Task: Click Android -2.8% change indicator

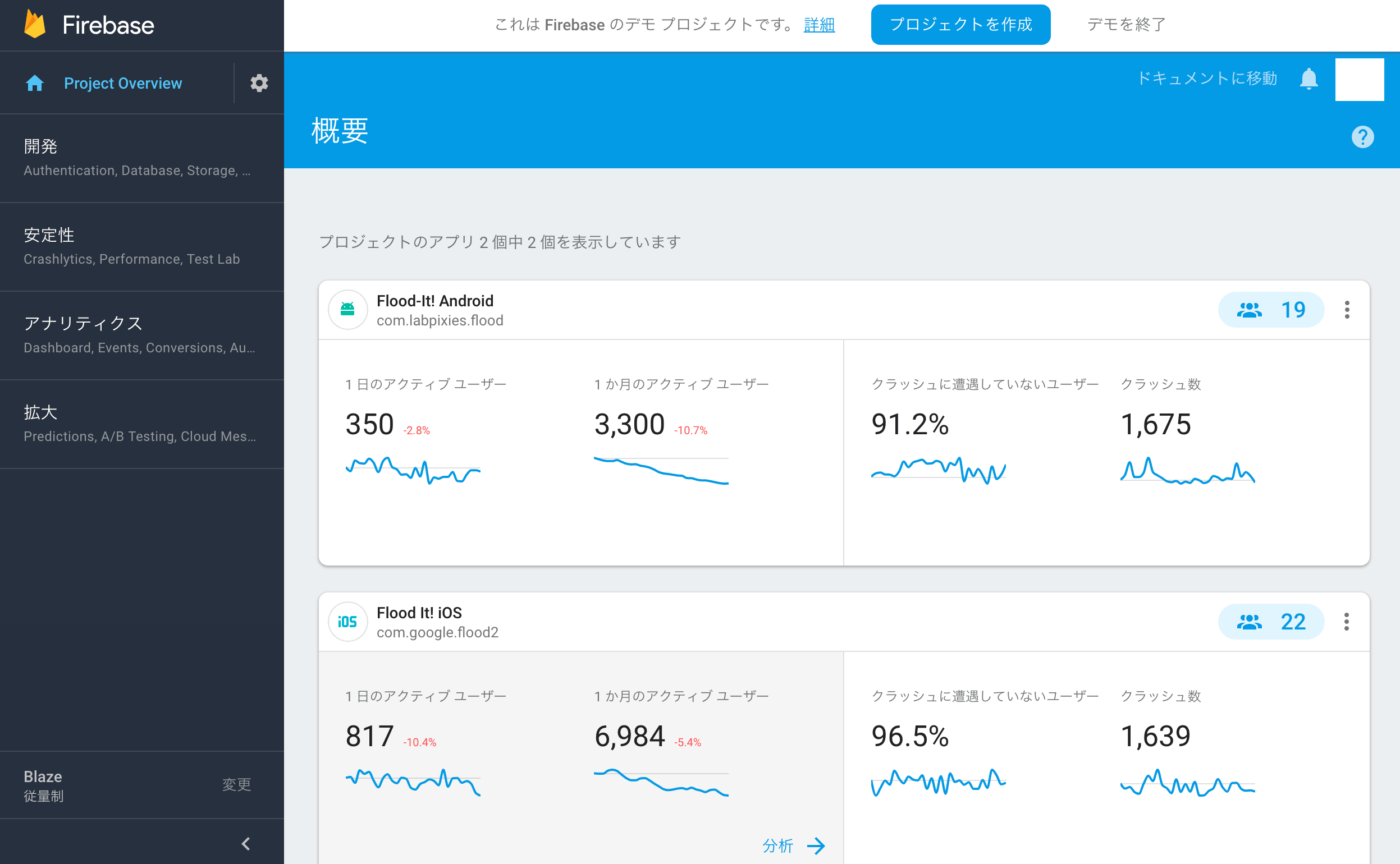Action: (x=416, y=430)
